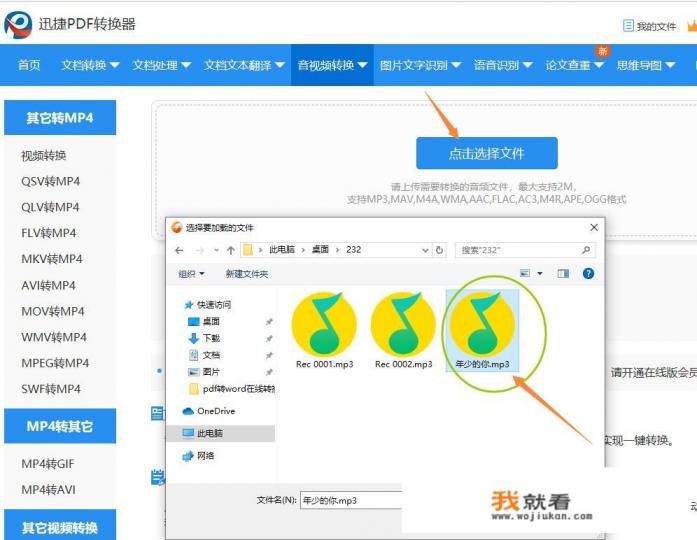Viewport: 697px width, 540px height.
Task: Open recent locations dropdown arrow
Action: click(216, 250)
